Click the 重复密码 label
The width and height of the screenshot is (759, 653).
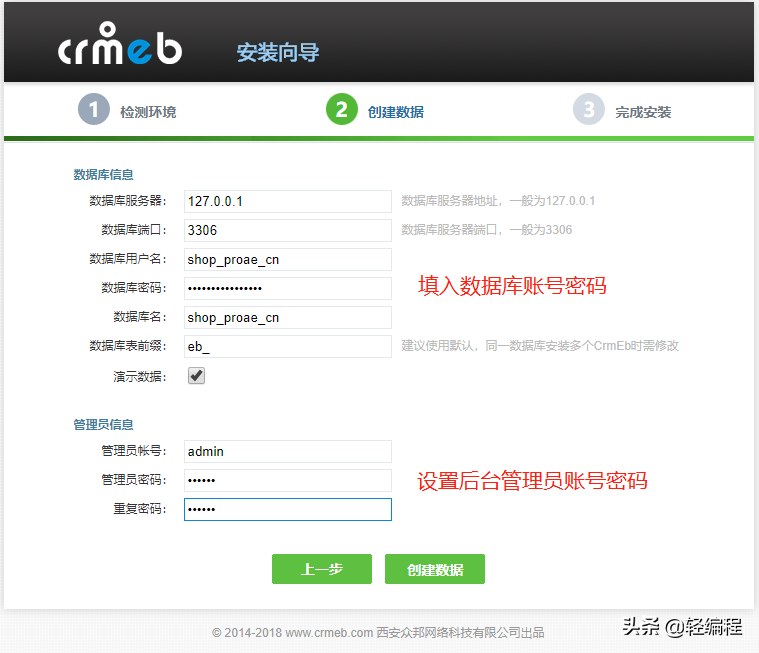140,509
